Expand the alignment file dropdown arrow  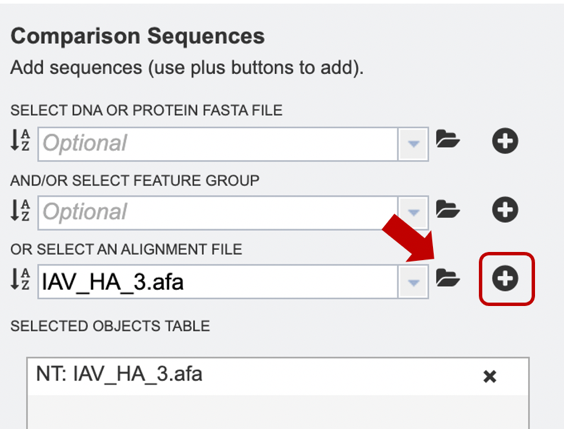[413, 282]
